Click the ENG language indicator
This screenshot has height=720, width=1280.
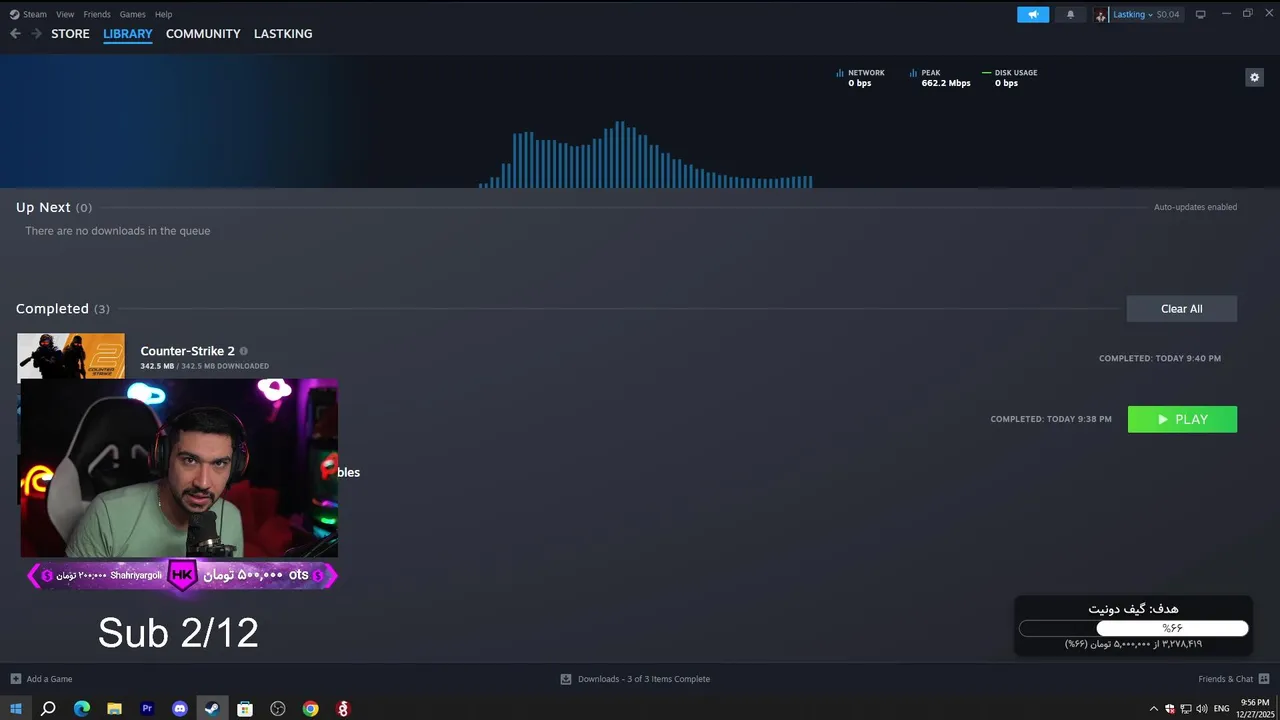point(1221,709)
